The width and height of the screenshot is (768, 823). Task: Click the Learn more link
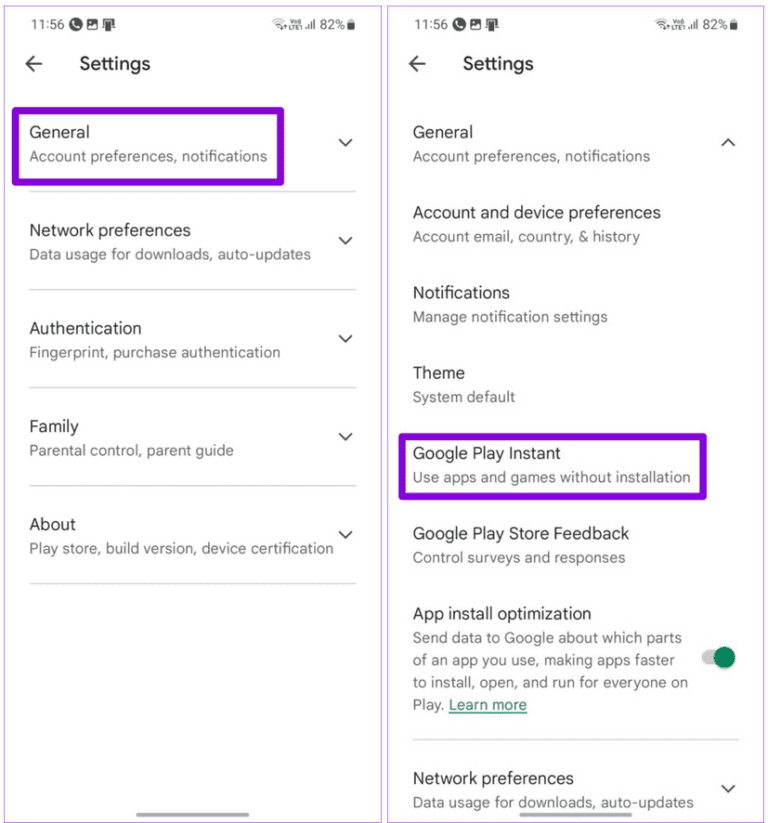pyautogui.click(x=487, y=705)
